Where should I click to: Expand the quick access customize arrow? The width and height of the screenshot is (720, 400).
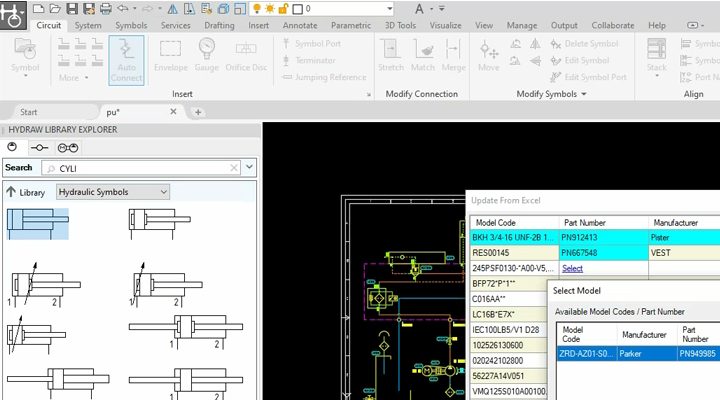[x=442, y=8]
